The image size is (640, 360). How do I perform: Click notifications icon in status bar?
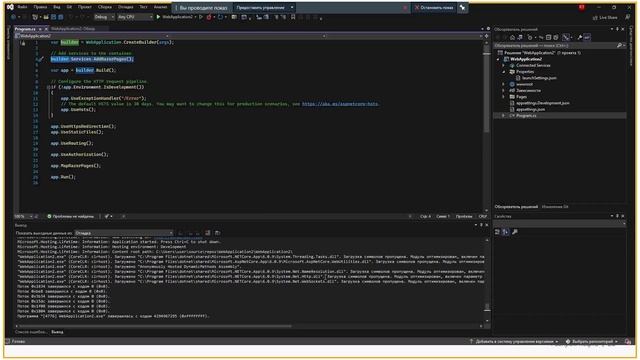click(x=628, y=342)
